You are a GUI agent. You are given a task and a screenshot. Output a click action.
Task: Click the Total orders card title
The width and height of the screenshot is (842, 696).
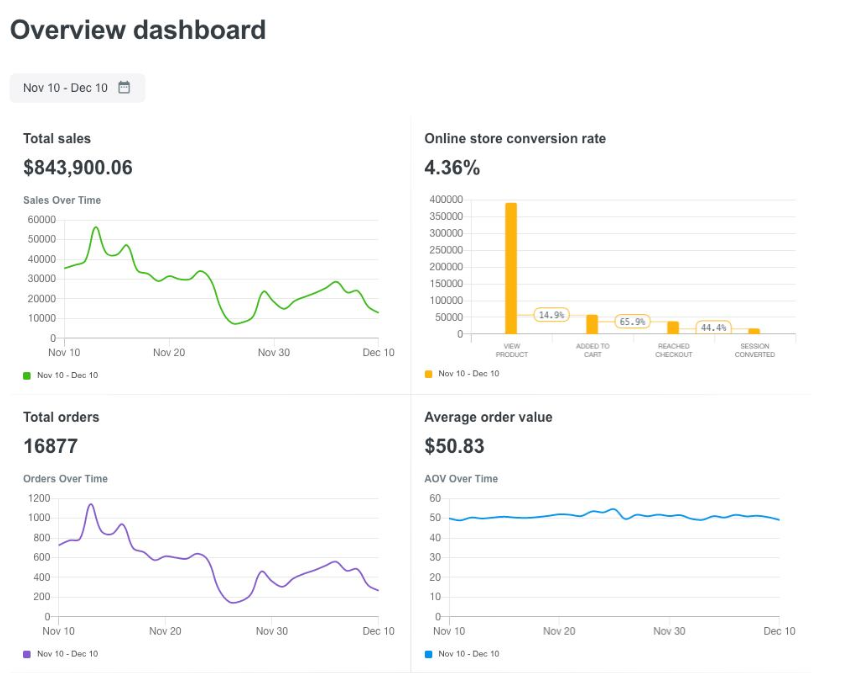click(x=61, y=417)
